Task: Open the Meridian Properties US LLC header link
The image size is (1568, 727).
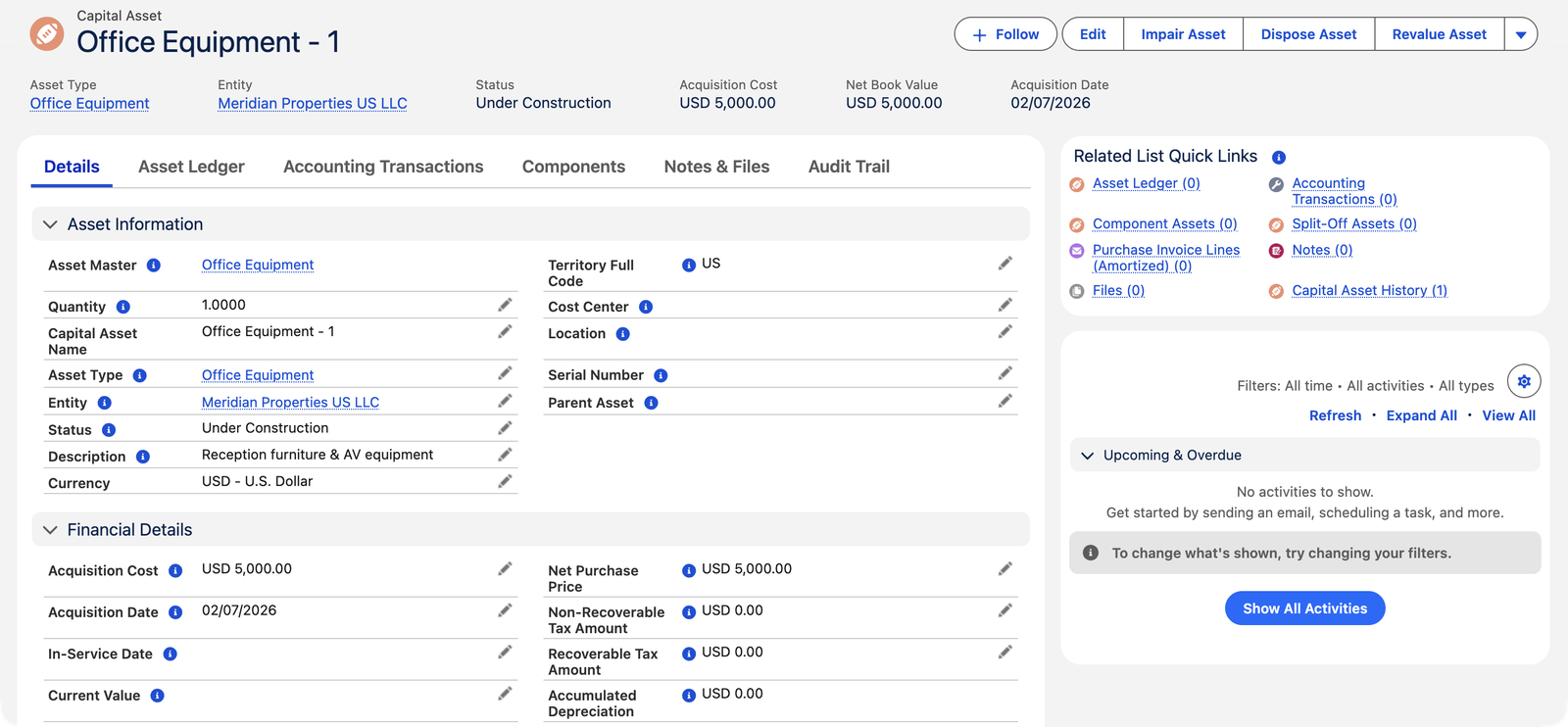Action: (x=313, y=103)
